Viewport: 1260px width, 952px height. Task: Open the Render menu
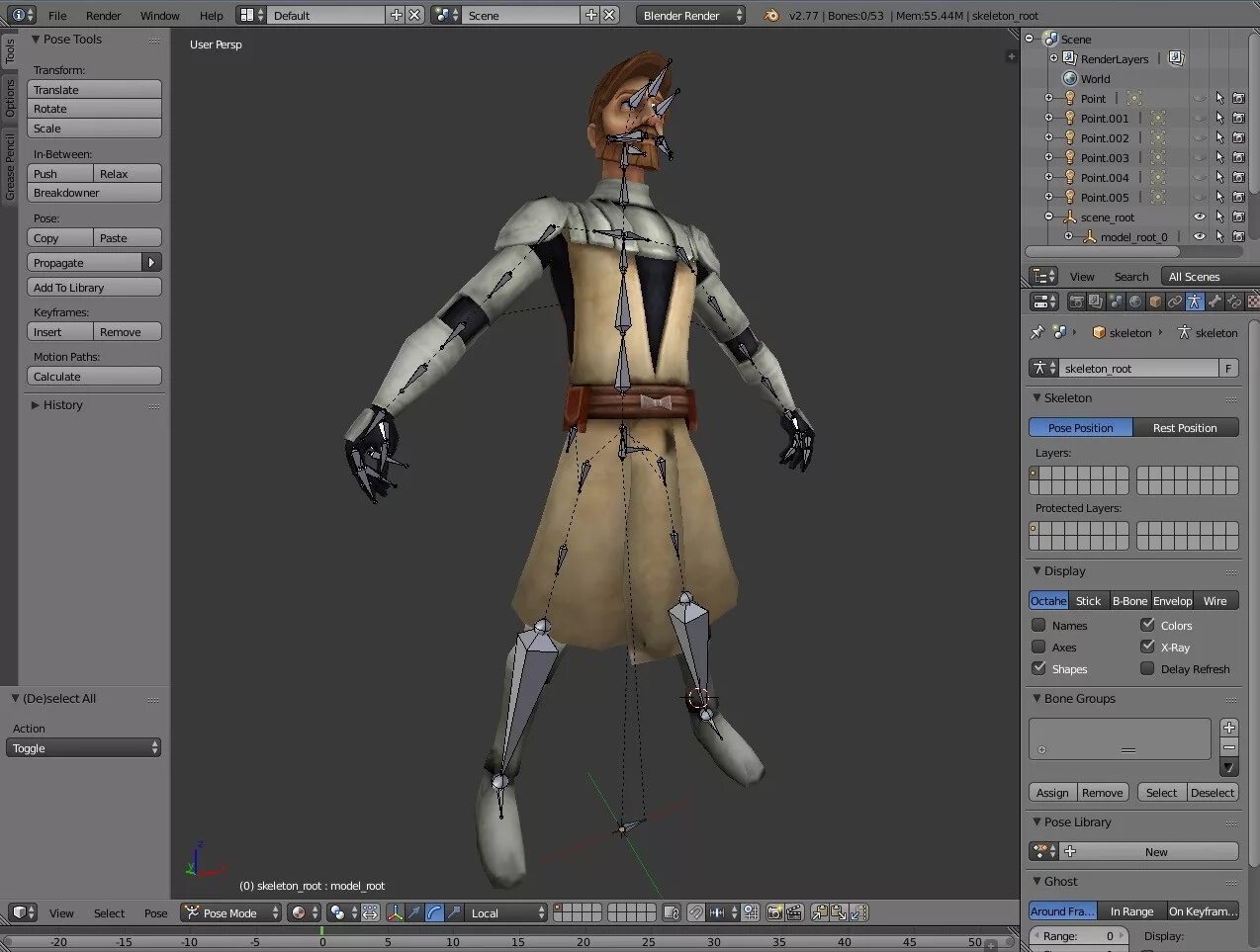point(103,16)
